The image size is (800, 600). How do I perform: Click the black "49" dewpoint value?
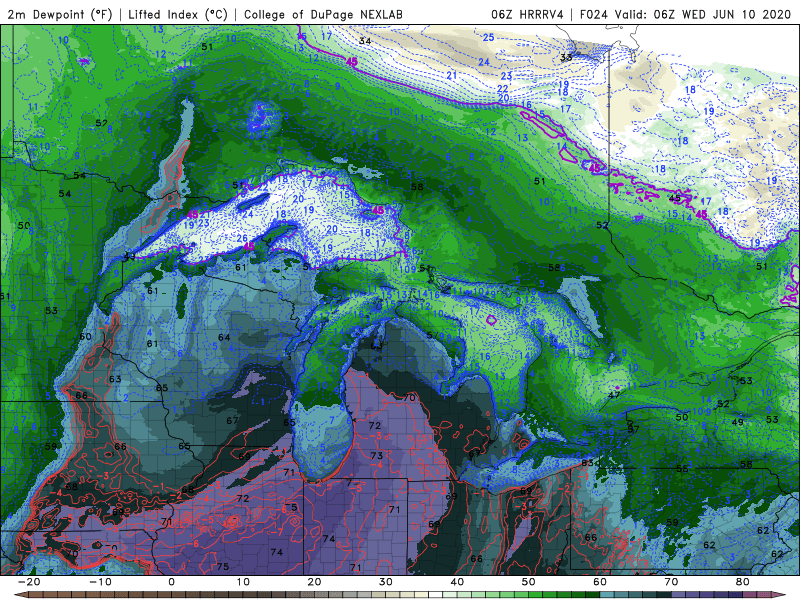coord(737,422)
